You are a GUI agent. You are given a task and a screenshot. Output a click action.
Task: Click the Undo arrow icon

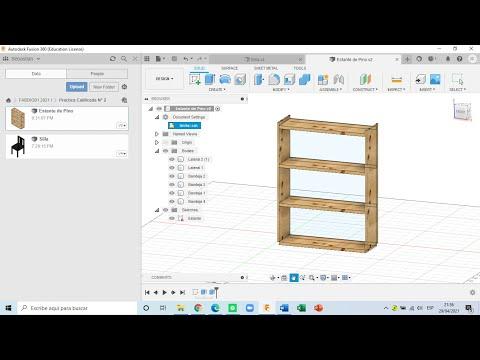(186, 59)
